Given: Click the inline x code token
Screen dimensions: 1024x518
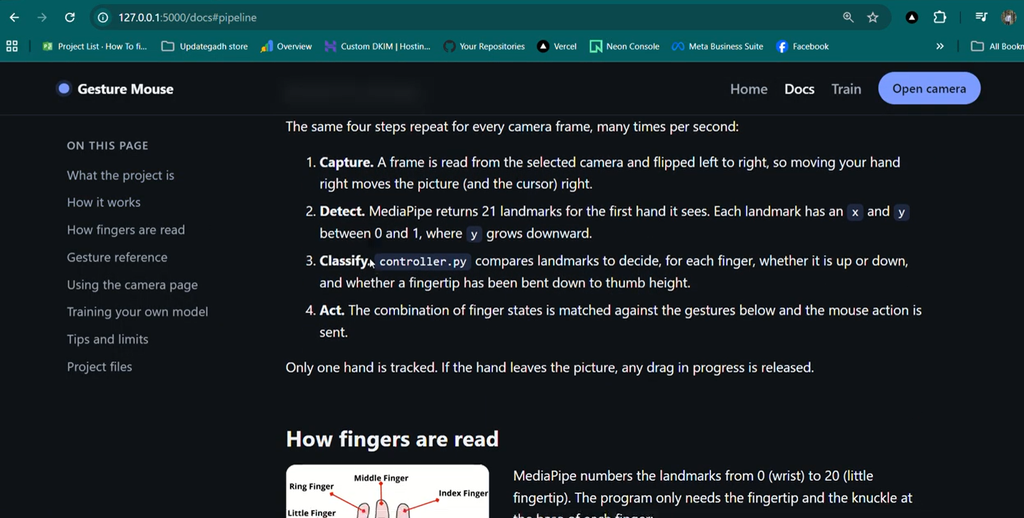Looking at the screenshot, I should (855, 212).
